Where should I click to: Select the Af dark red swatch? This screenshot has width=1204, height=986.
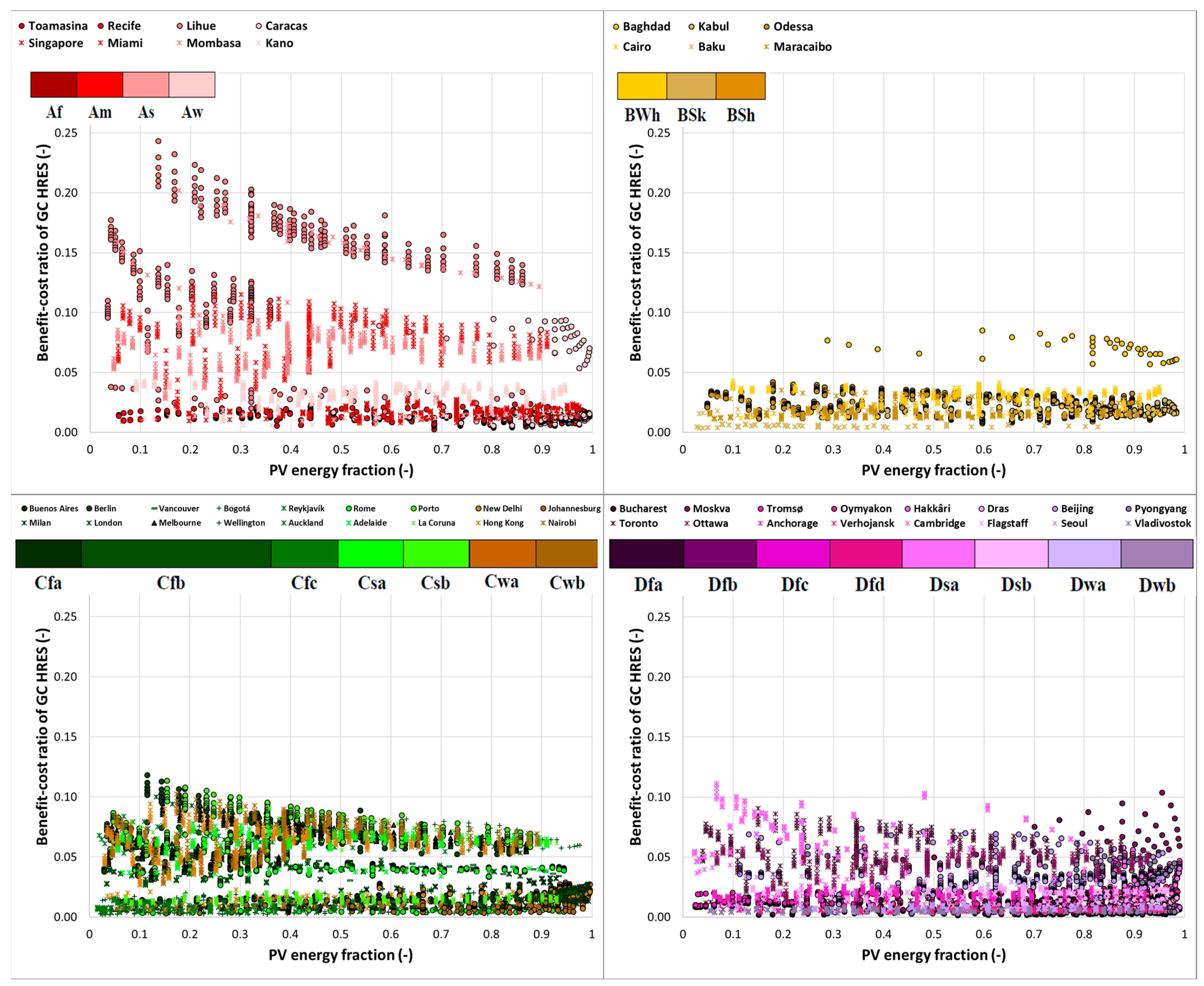point(53,85)
